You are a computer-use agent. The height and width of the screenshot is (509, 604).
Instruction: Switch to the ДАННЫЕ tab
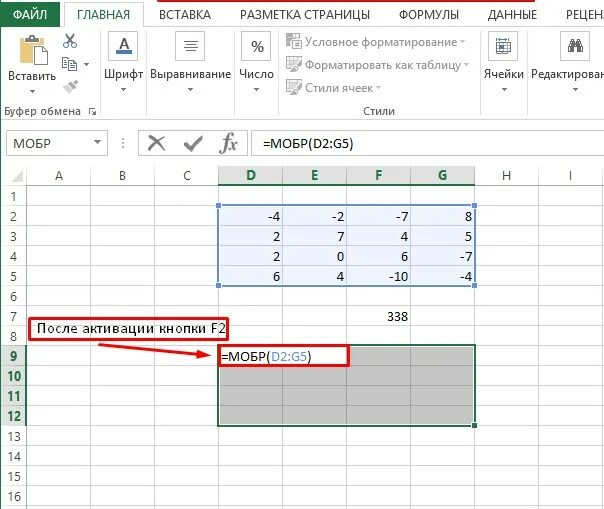[512, 15]
